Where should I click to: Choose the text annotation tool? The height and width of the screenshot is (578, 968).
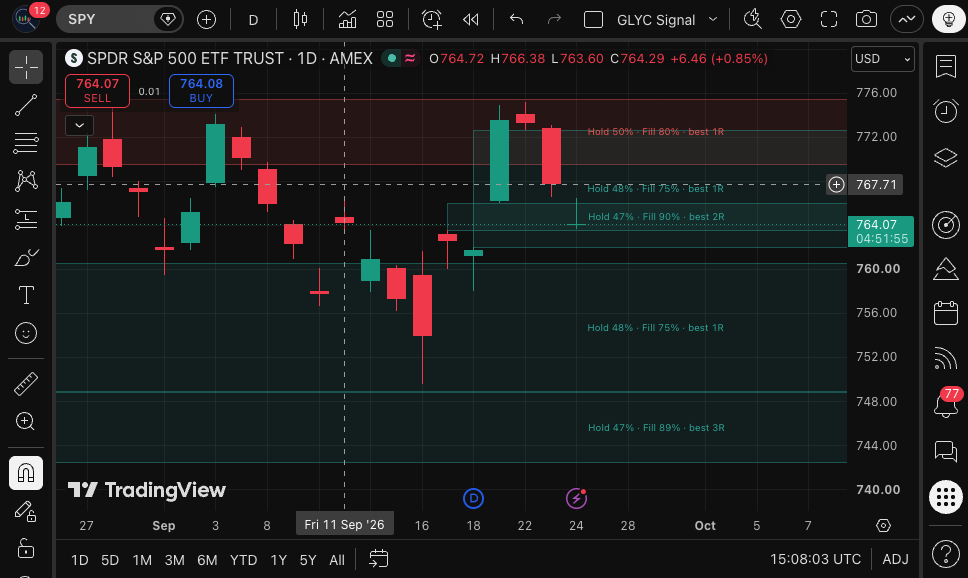26,295
